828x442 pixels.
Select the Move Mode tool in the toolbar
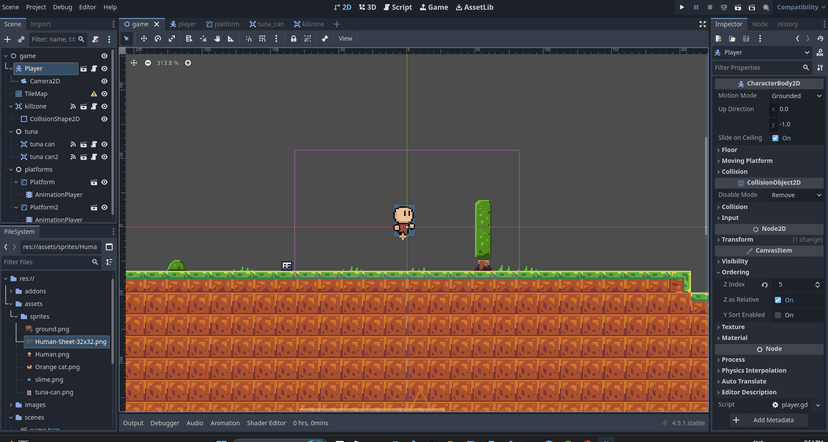pos(143,38)
